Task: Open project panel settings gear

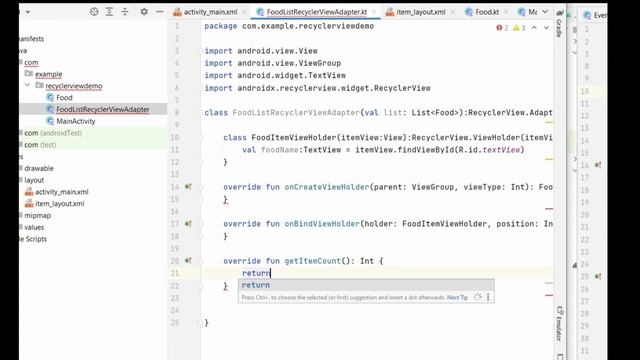Action: pos(144,12)
